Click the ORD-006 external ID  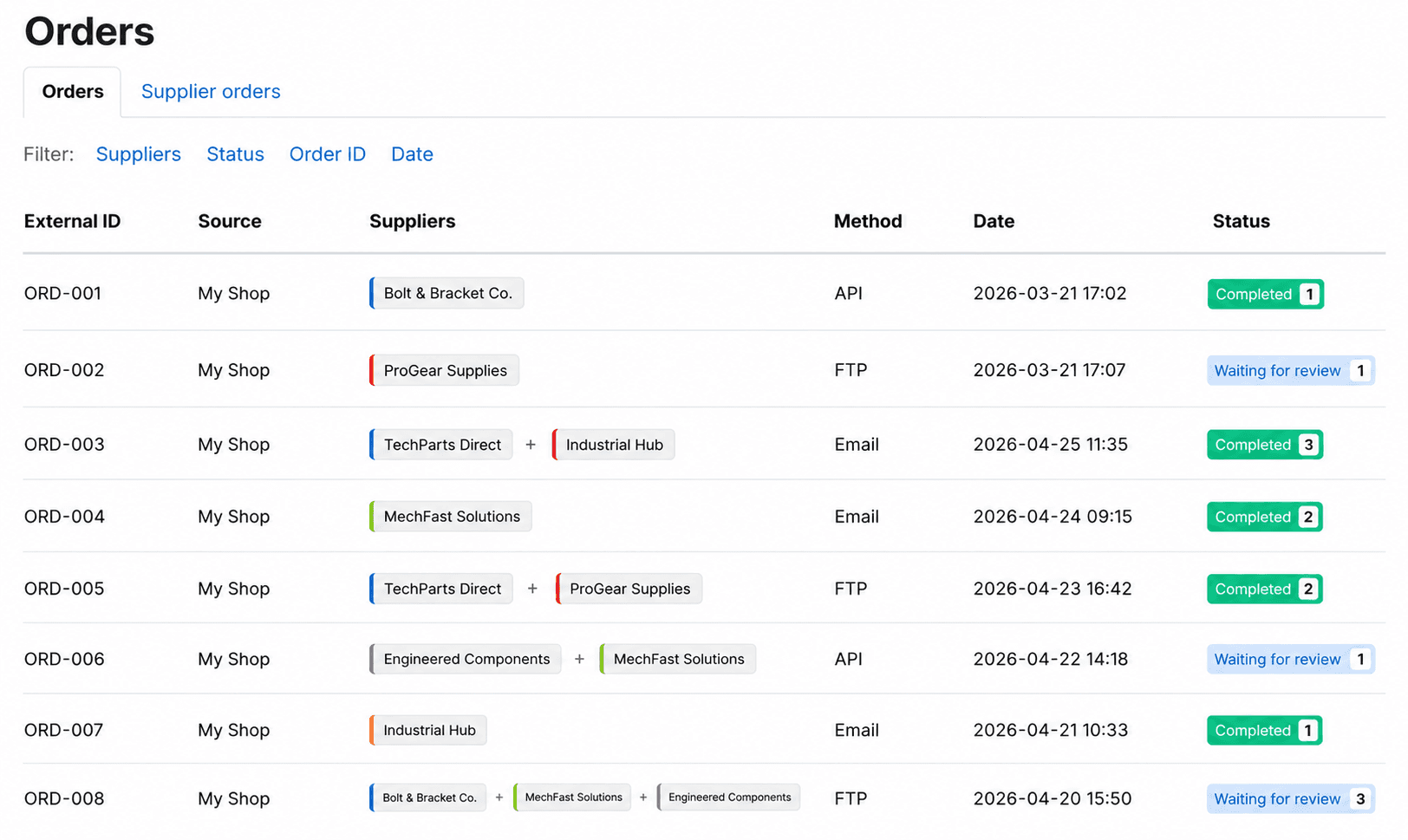coord(64,659)
